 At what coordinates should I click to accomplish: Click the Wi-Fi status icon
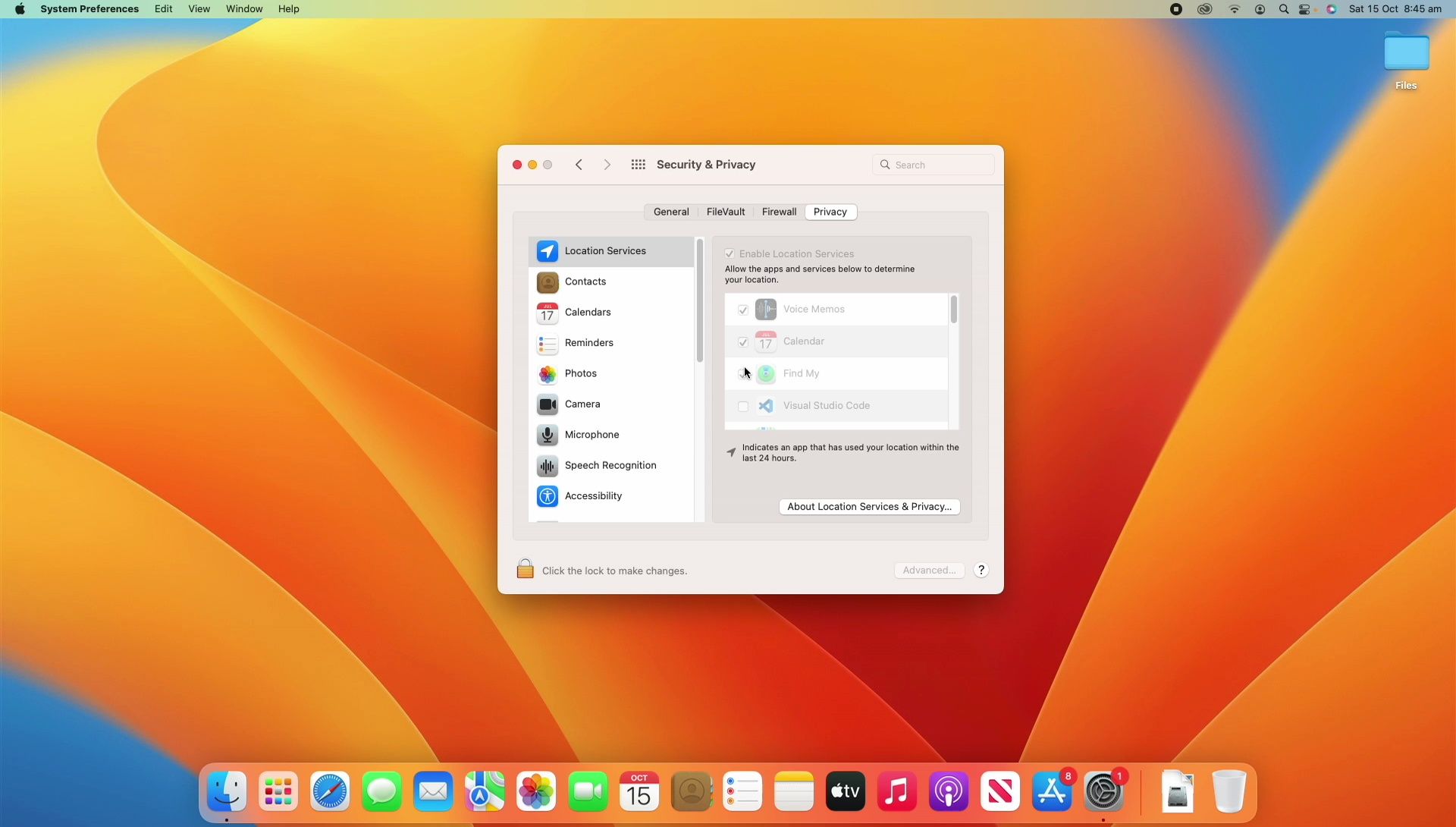point(1235,9)
